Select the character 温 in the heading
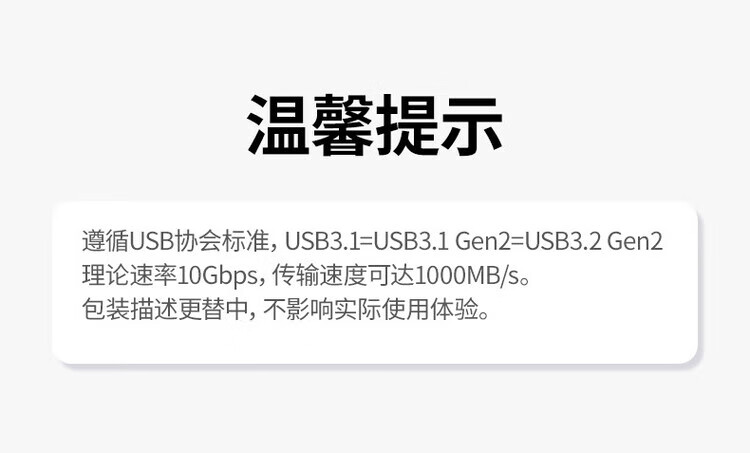The width and height of the screenshot is (750, 453). 278,125
